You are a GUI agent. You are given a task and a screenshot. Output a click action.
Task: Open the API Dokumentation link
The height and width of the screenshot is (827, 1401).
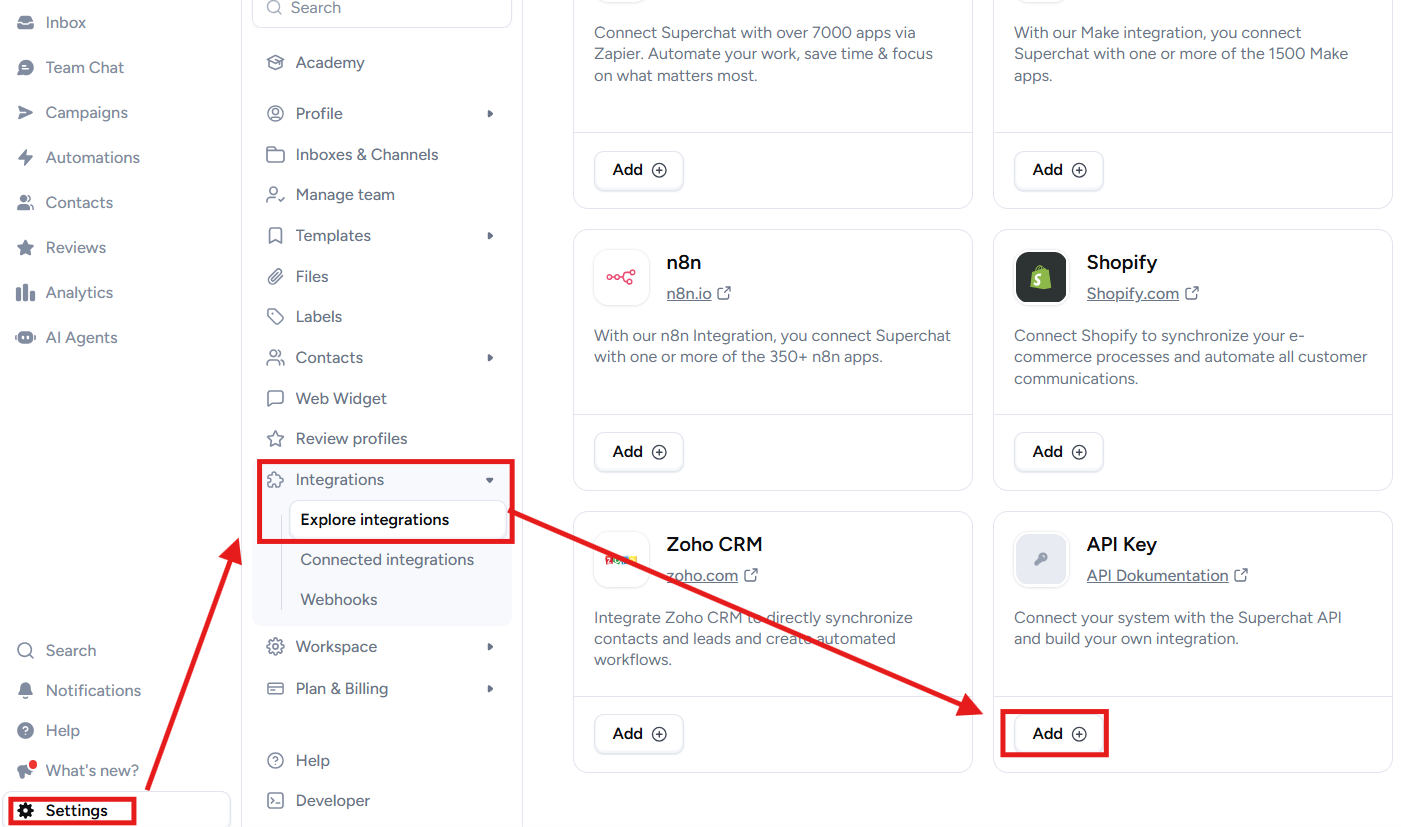point(1157,576)
